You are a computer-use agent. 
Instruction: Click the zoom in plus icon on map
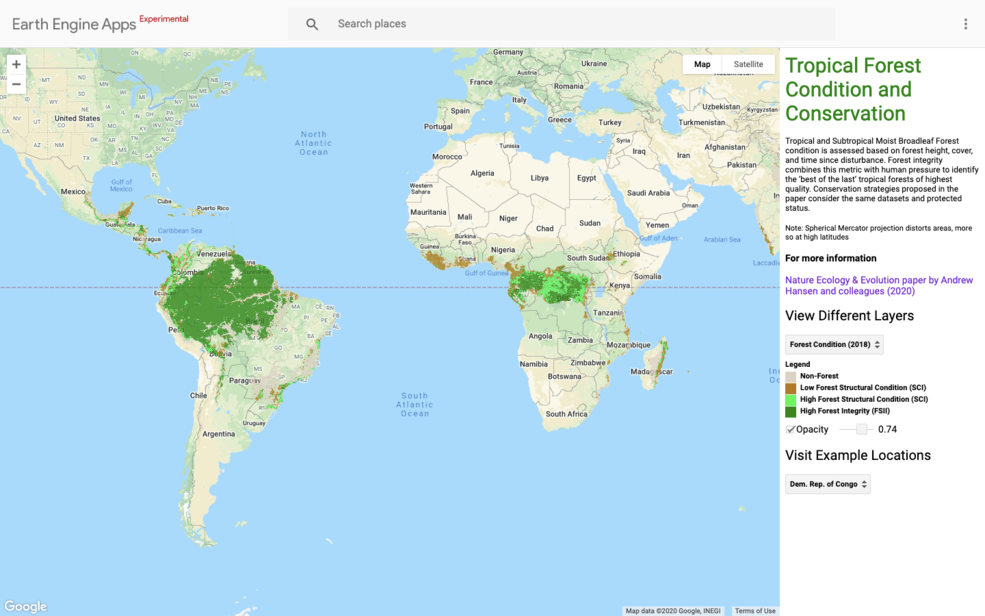click(16, 63)
